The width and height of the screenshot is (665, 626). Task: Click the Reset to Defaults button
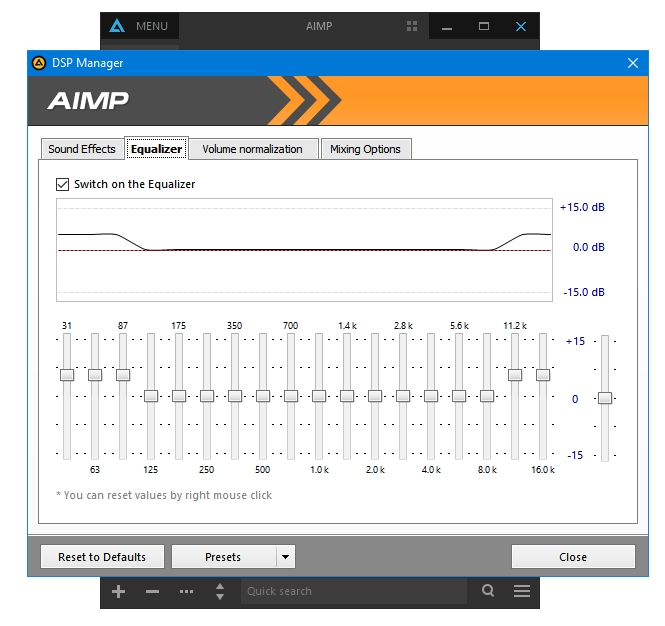[102, 557]
